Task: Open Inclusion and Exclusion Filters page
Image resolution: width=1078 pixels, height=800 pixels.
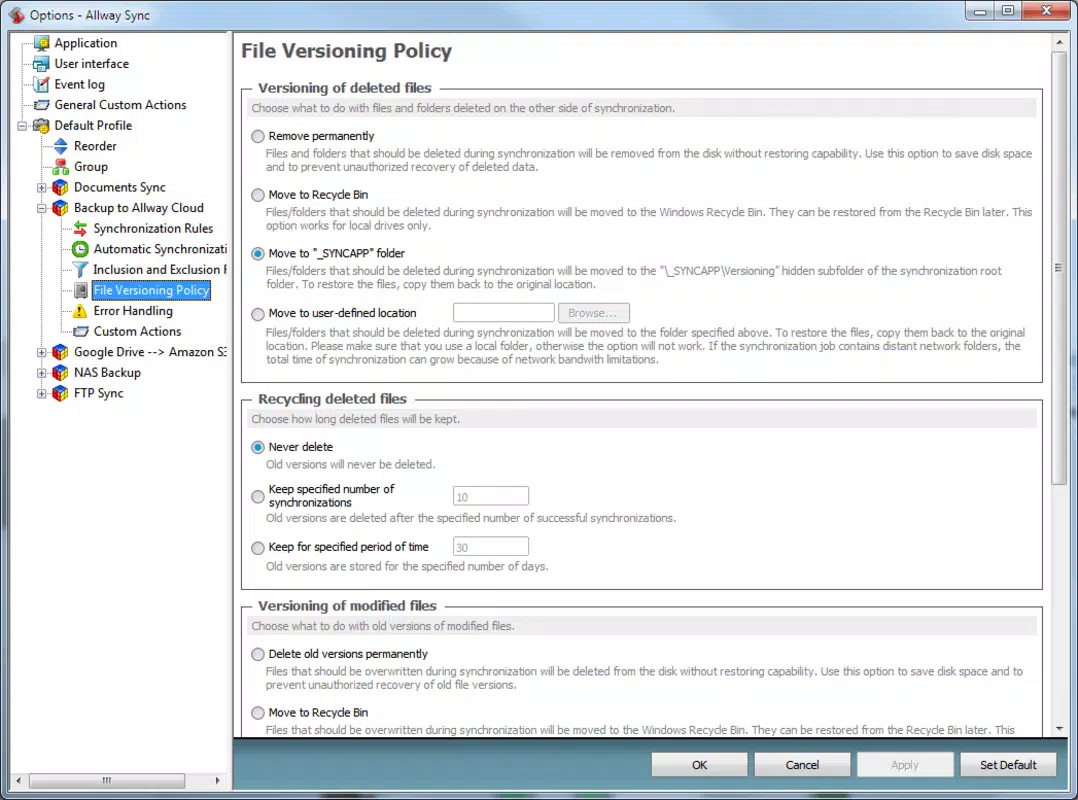Action: click(x=160, y=269)
